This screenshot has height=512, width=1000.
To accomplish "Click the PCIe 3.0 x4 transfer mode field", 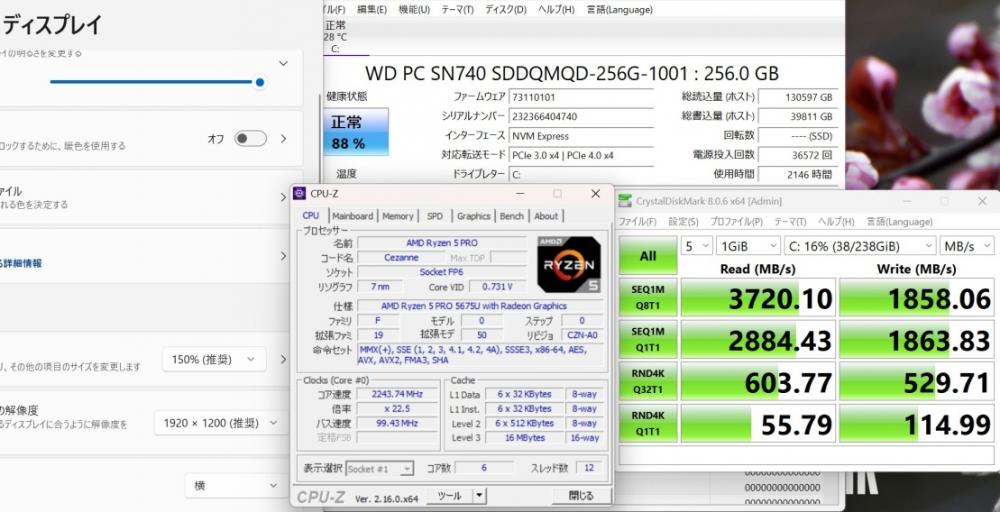I will click(x=580, y=155).
